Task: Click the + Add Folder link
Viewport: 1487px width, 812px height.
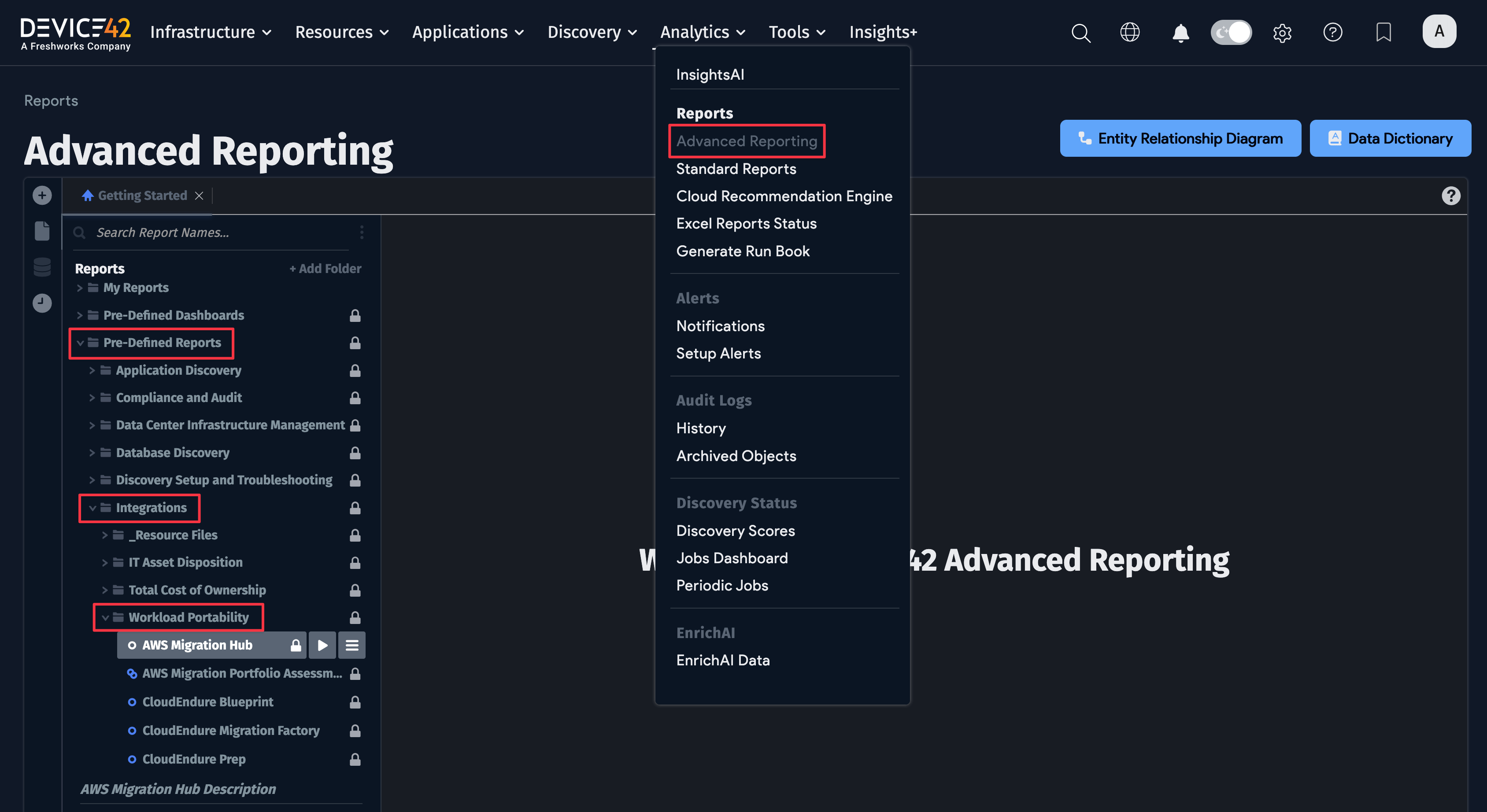Action: click(x=325, y=268)
